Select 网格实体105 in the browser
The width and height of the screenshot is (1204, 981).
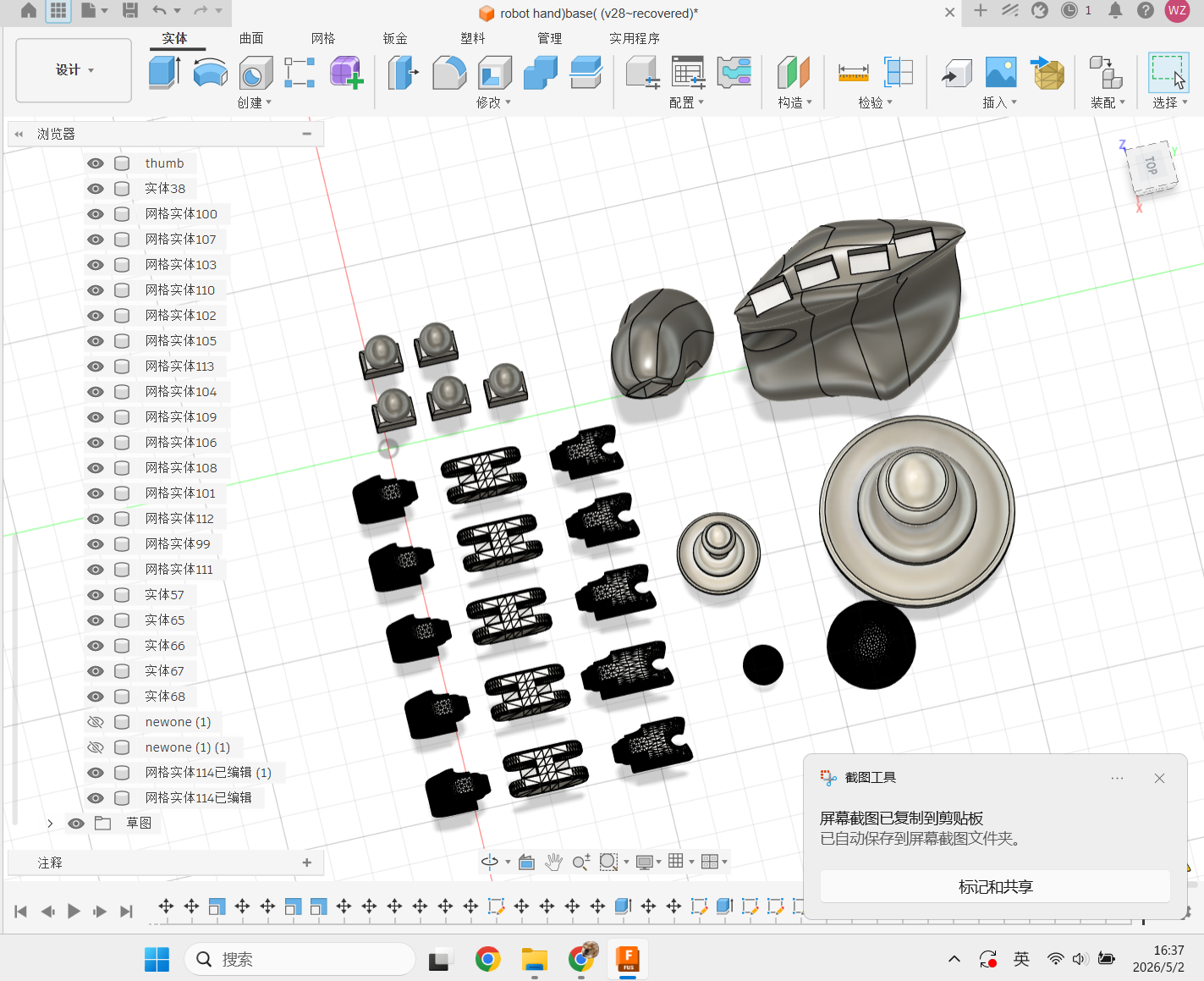(x=180, y=341)
